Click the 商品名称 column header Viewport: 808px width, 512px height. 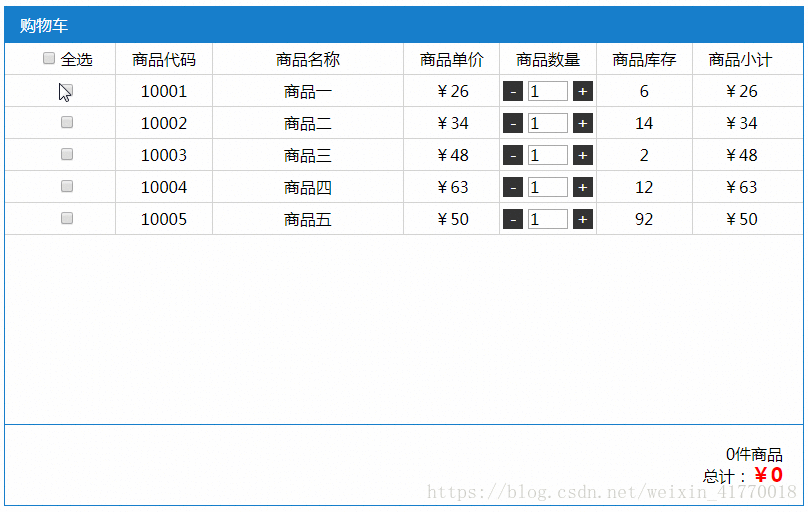pos(308,60)
